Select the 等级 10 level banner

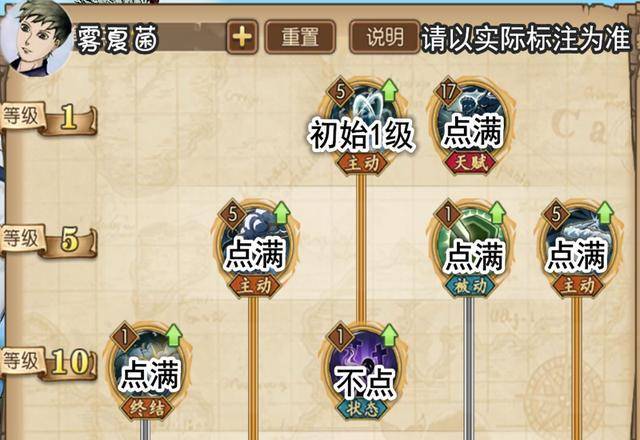pyautogui.click(x=49, y=363)
